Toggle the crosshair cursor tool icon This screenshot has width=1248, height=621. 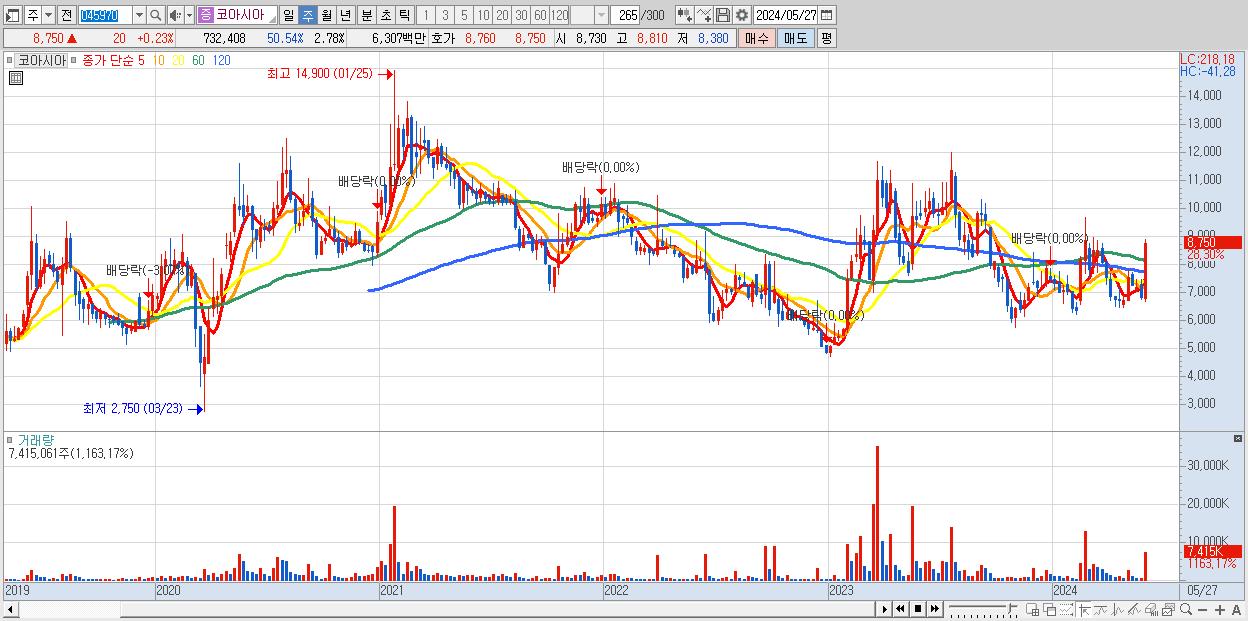[x=1084, y=609]
